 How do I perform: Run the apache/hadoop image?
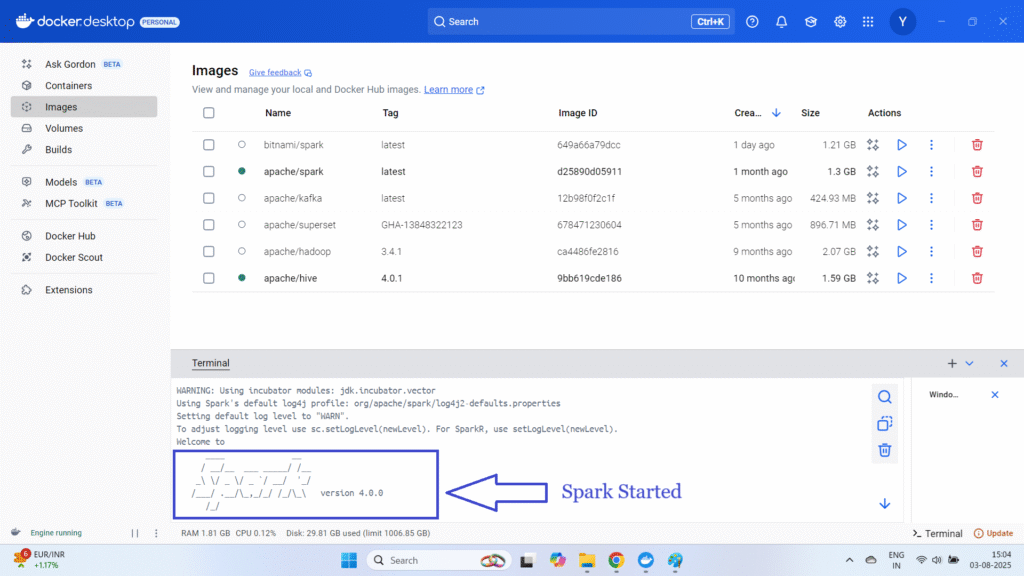coord(902,251)
